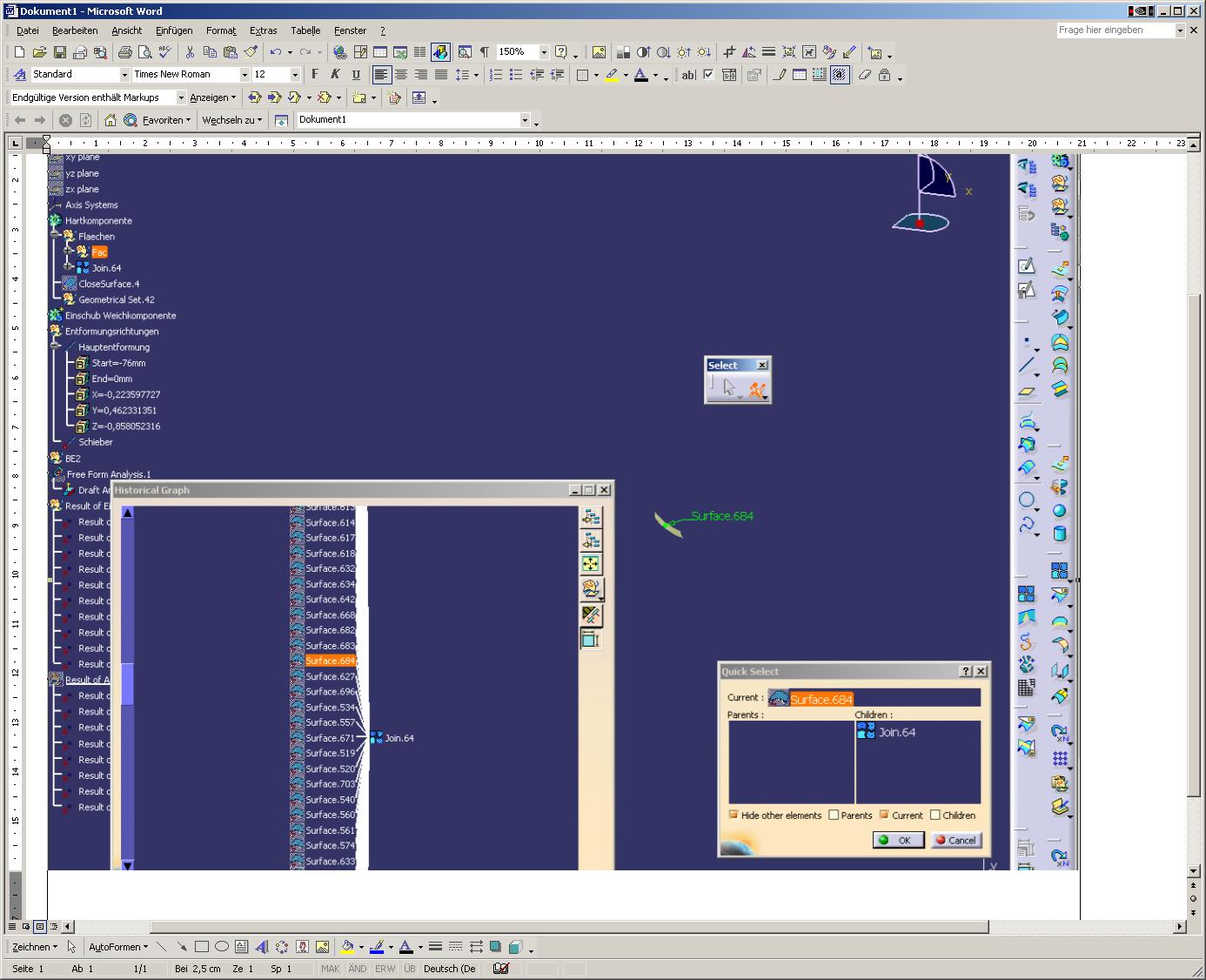Apply line color from the Drawing toolbar
The image size is (1206, 980).
[x=376, y=947]
